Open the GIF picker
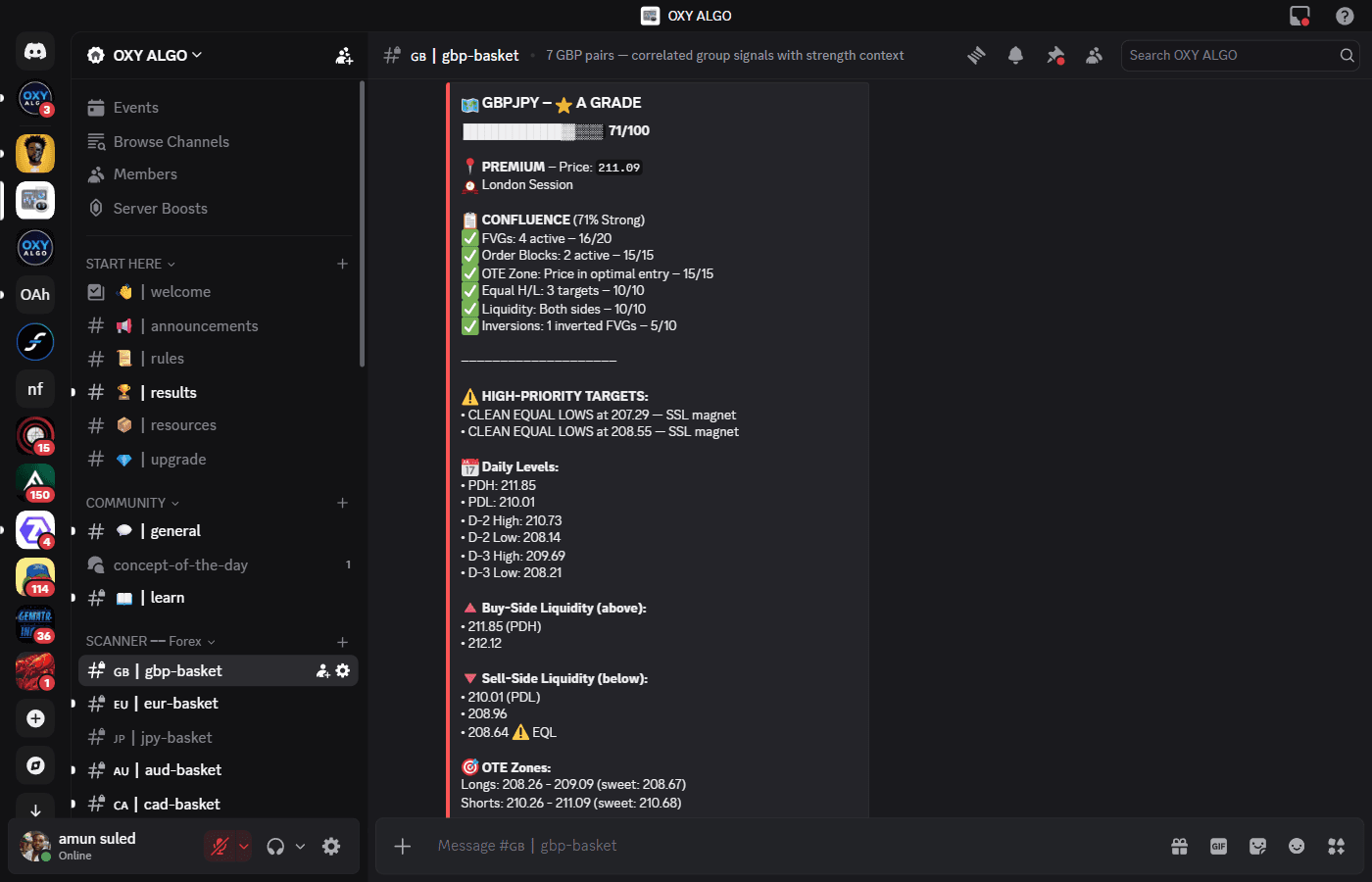The image size is (1372, 882). (x=1218, y=846)
